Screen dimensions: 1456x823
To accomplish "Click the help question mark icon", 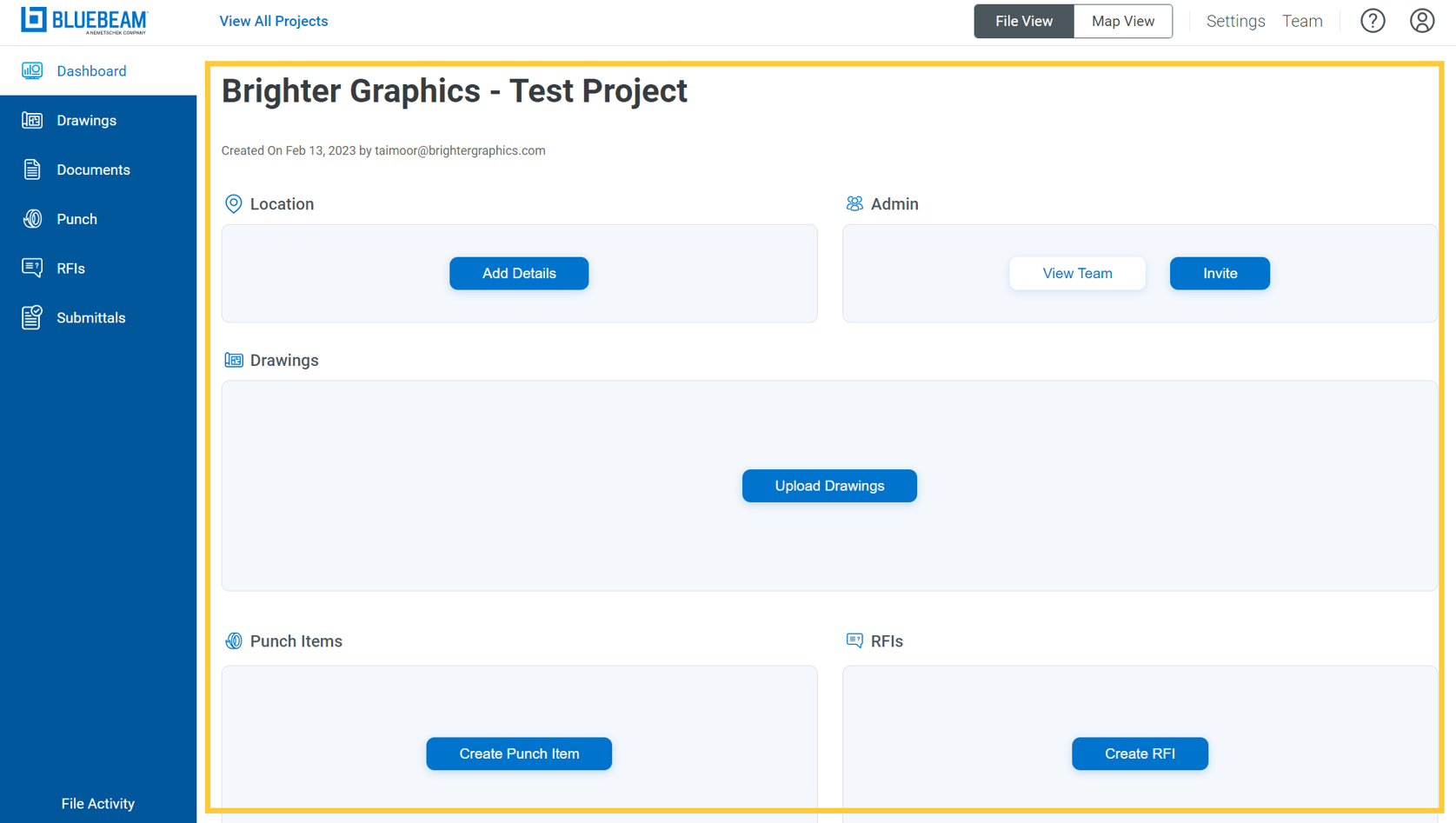I will [1373, 20].
